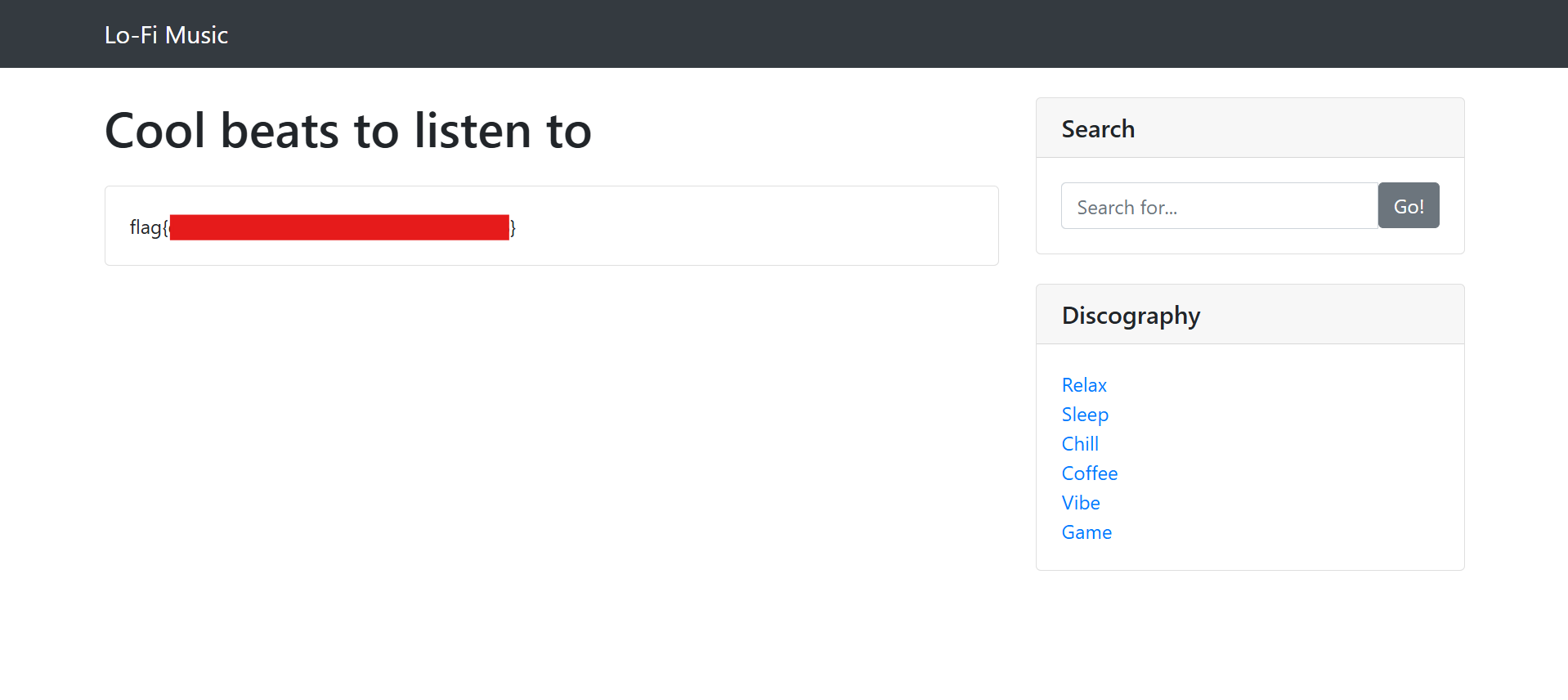Open the Game discography link
The width and height of the screenshot is (1568, 700).
(1086, 532)
